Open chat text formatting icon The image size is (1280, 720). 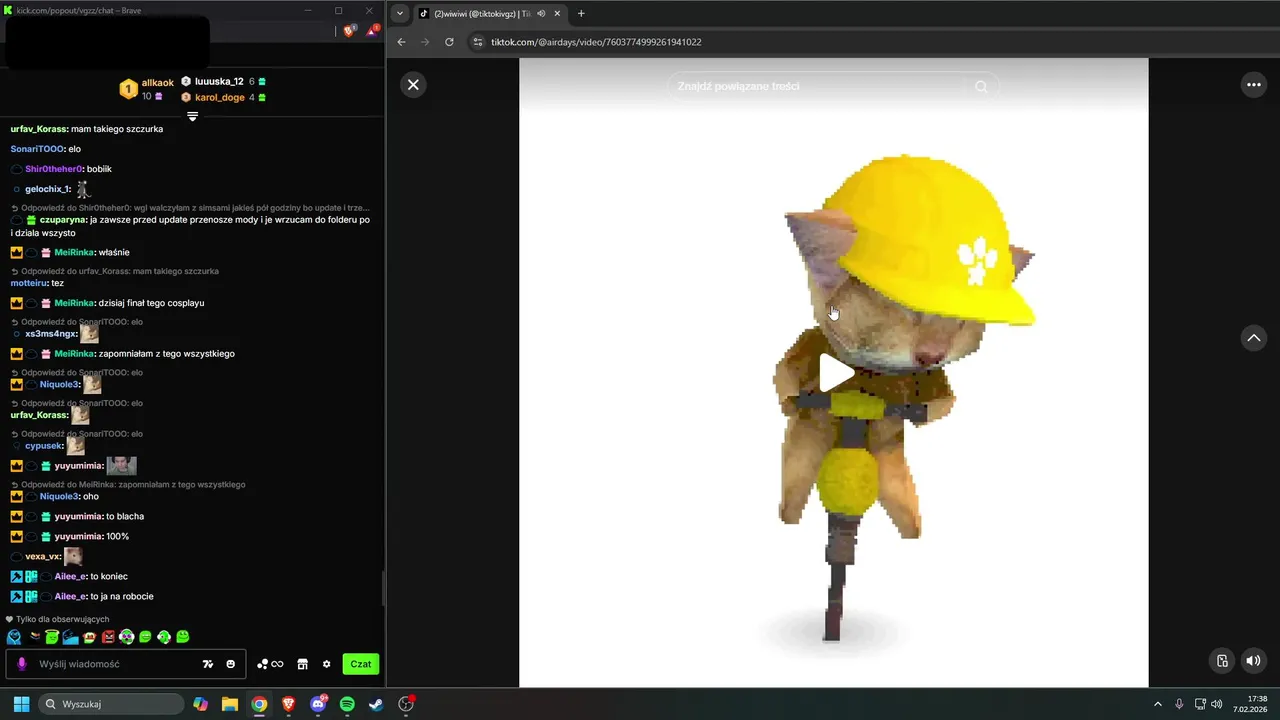click(208, 664)
